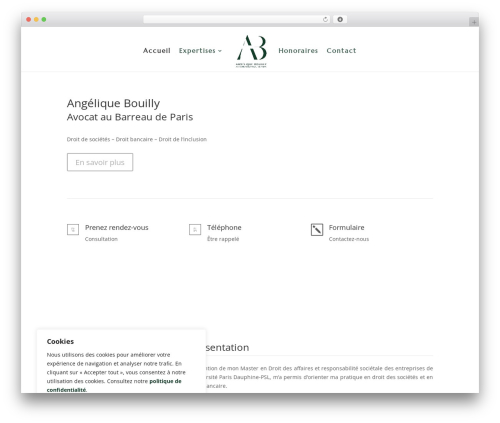Open the Téléphone link

(224, 228)
